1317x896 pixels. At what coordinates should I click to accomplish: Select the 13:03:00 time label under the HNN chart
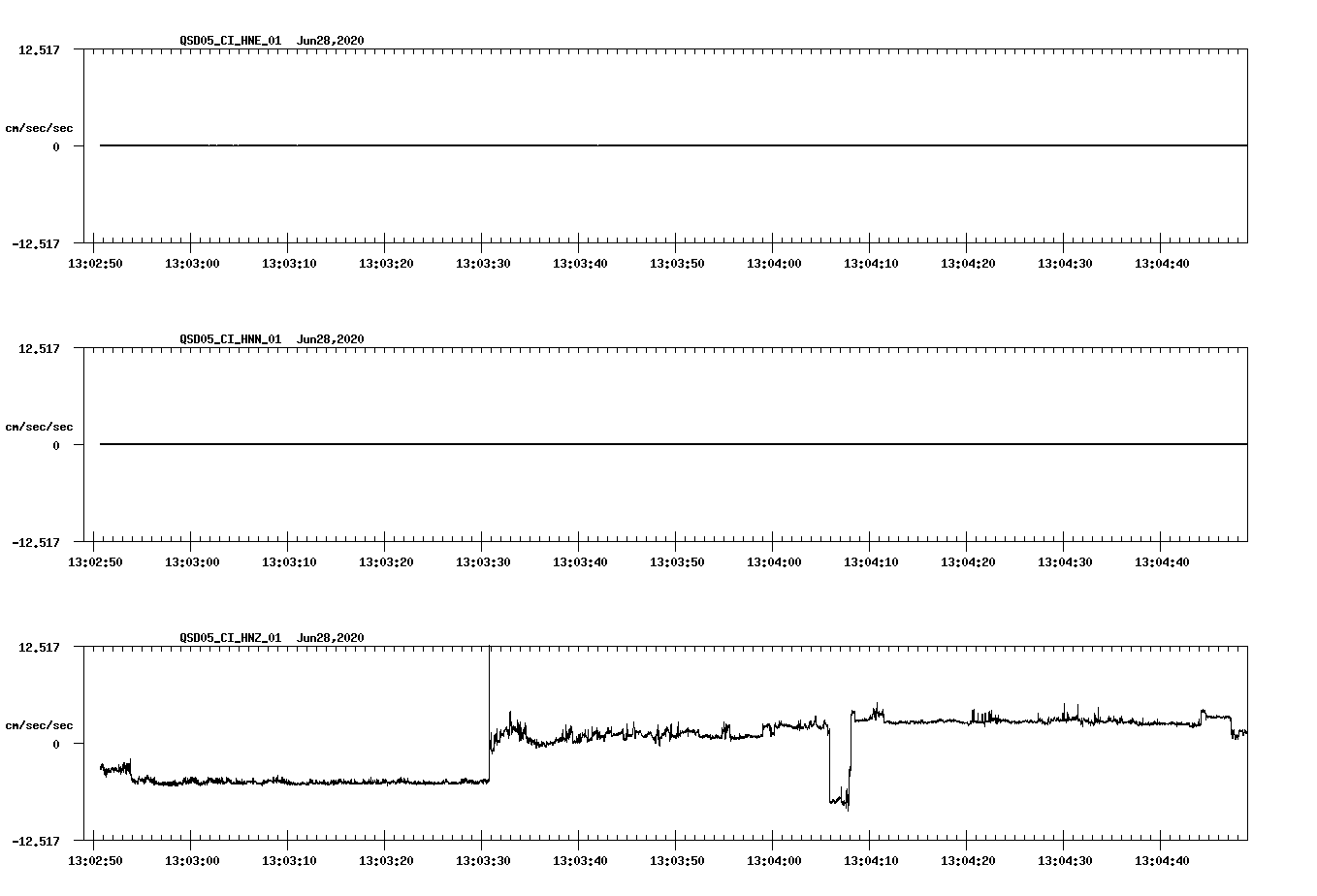click(x=192, y=562)
